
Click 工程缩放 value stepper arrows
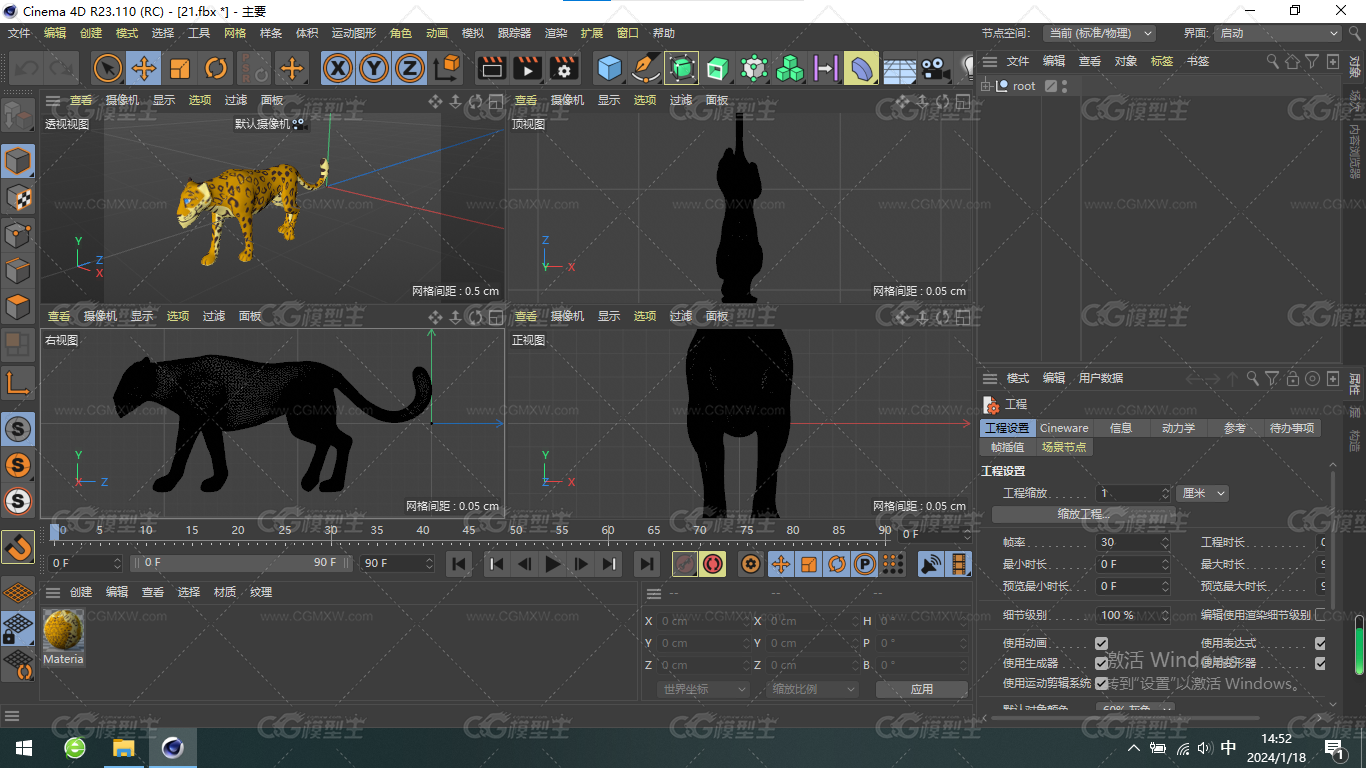(1165, 493)
